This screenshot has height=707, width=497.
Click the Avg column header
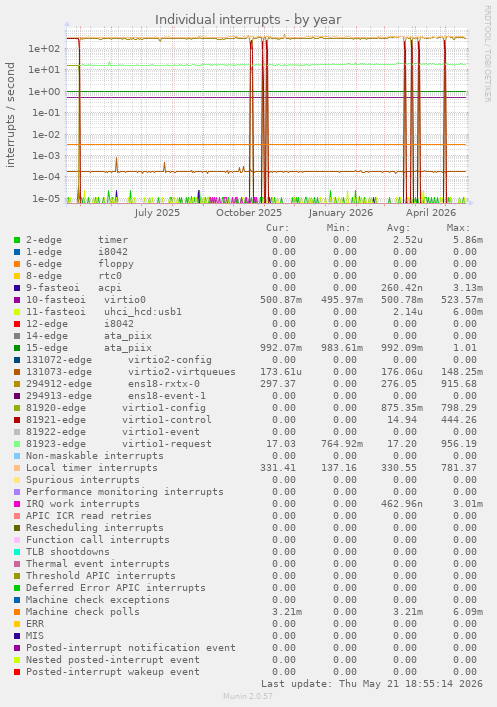(399, 228)
